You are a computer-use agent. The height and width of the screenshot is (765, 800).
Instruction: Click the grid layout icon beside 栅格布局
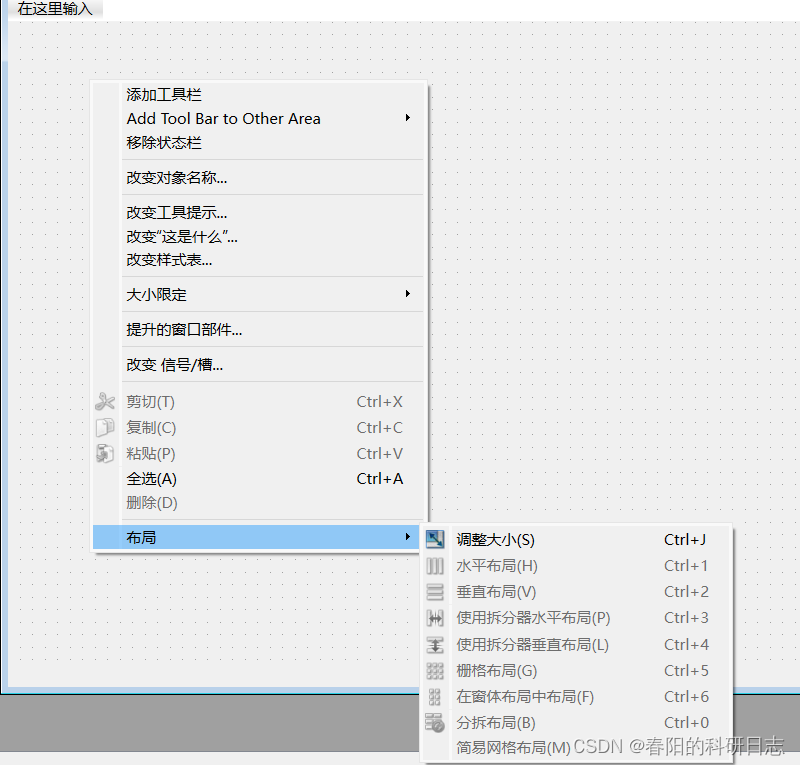tap(435, 671)
